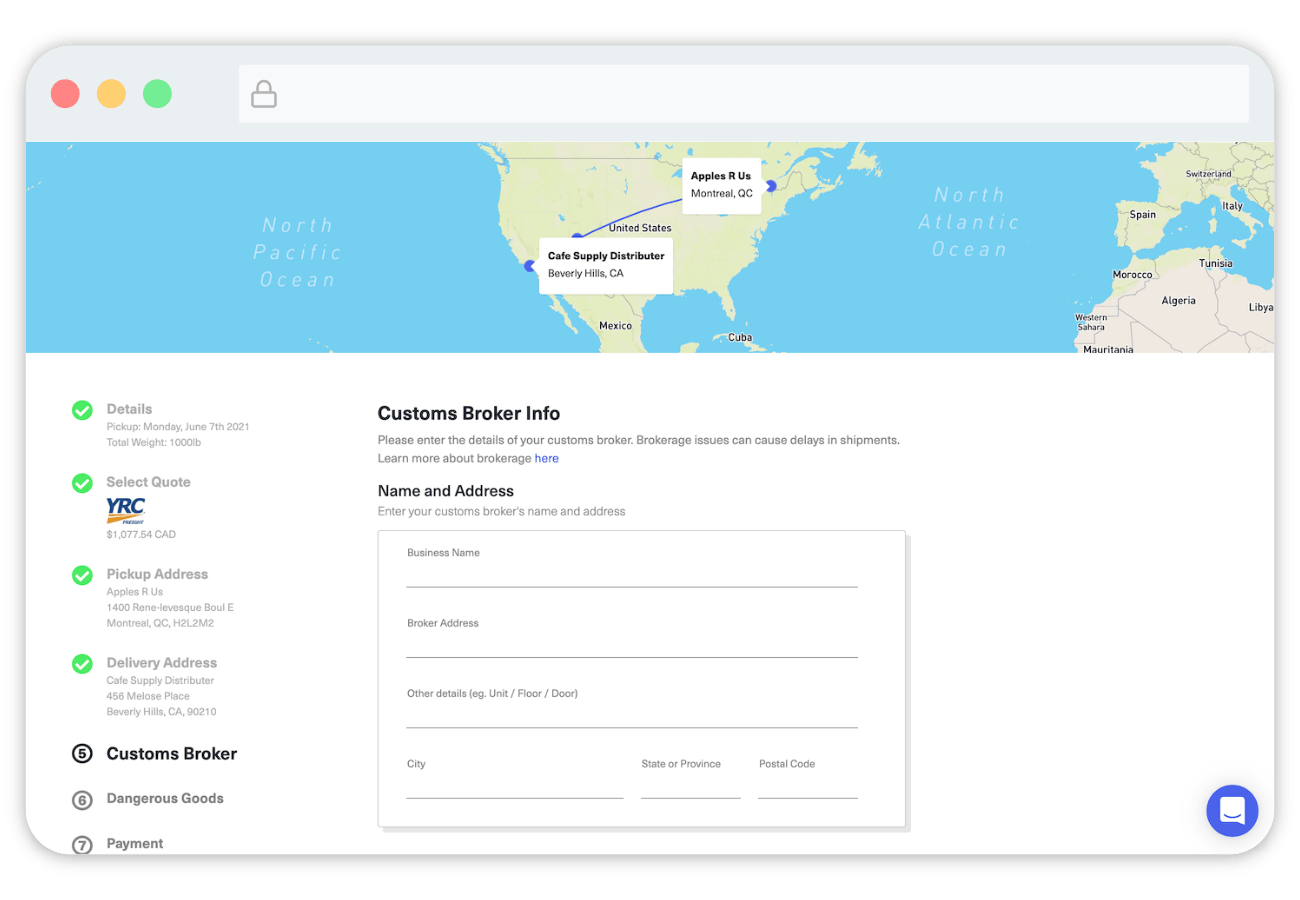Select step 7 circle for Payment

coord(82,844)
